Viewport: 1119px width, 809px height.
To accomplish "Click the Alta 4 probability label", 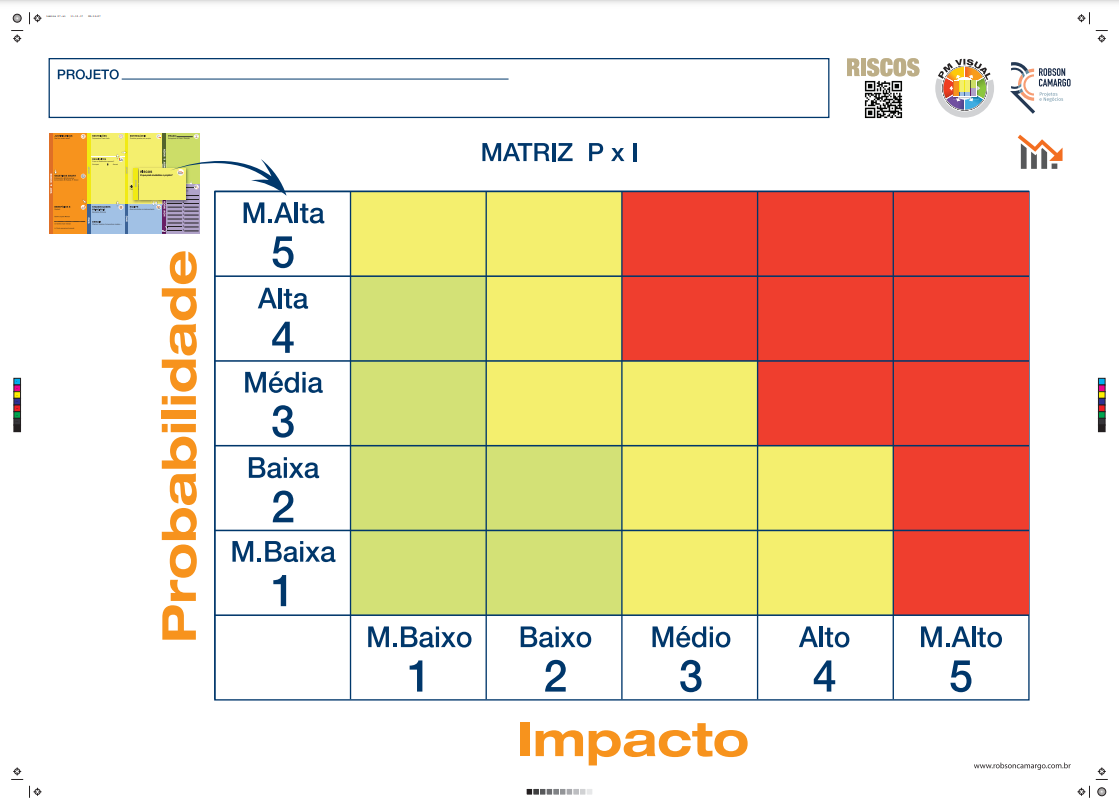I will (x=283, y=319).
